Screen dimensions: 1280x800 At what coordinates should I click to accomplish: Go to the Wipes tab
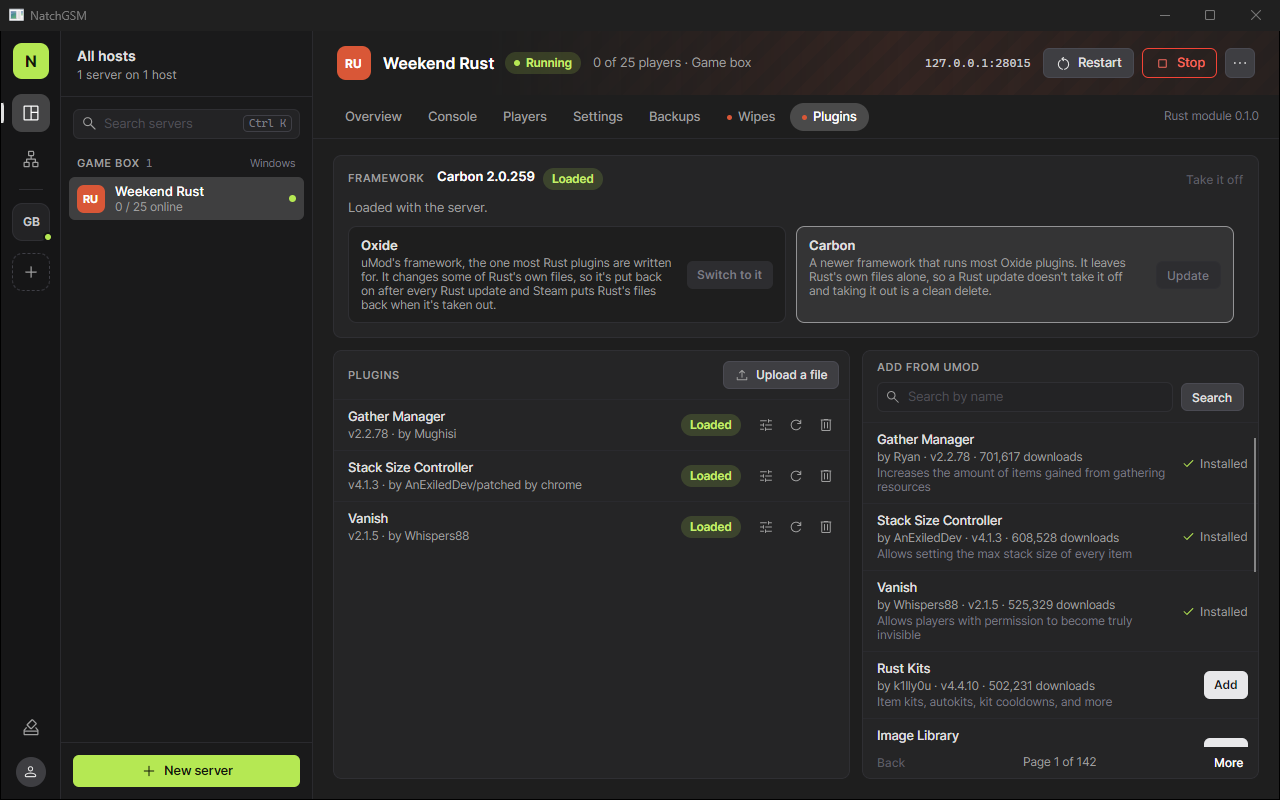tap(751, 117)
